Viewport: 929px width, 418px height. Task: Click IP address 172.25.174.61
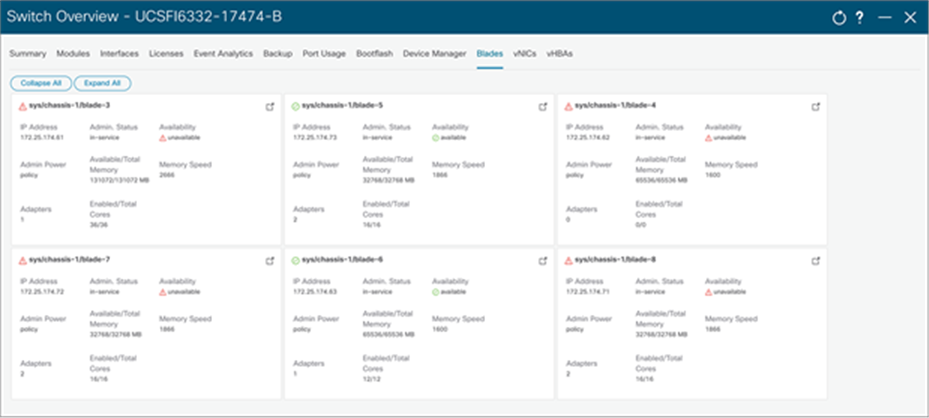coord(42,138)
